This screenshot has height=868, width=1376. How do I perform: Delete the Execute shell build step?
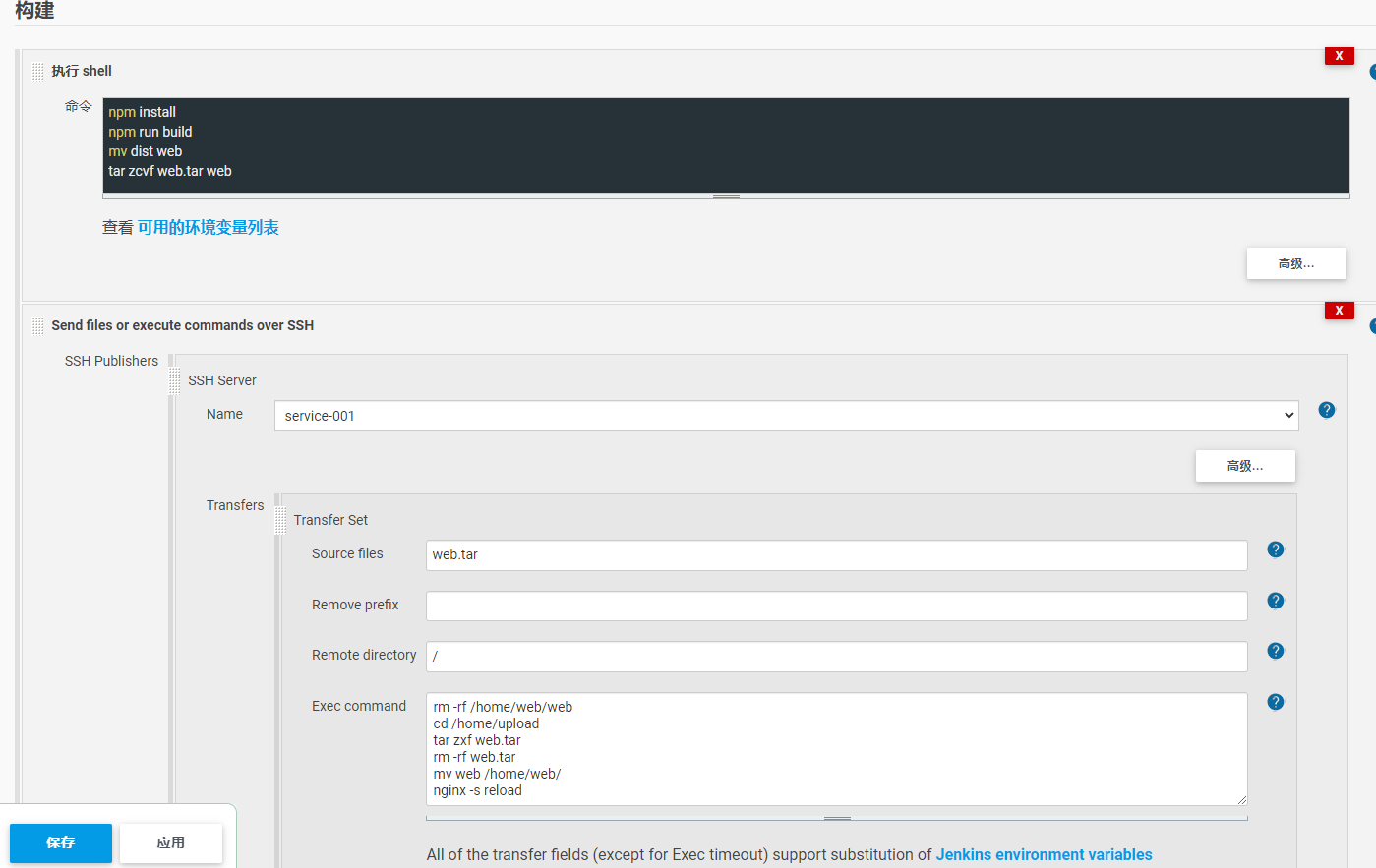1339,56
